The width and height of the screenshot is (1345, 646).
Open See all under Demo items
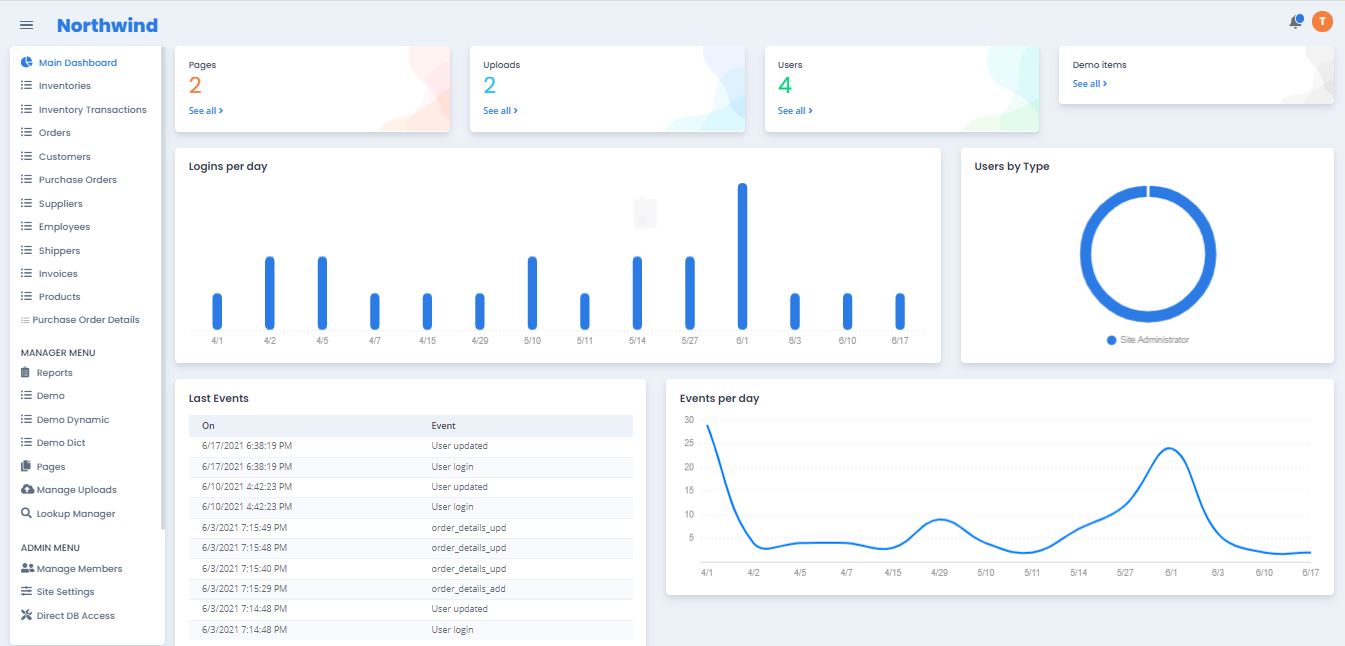coord(1089,84)
